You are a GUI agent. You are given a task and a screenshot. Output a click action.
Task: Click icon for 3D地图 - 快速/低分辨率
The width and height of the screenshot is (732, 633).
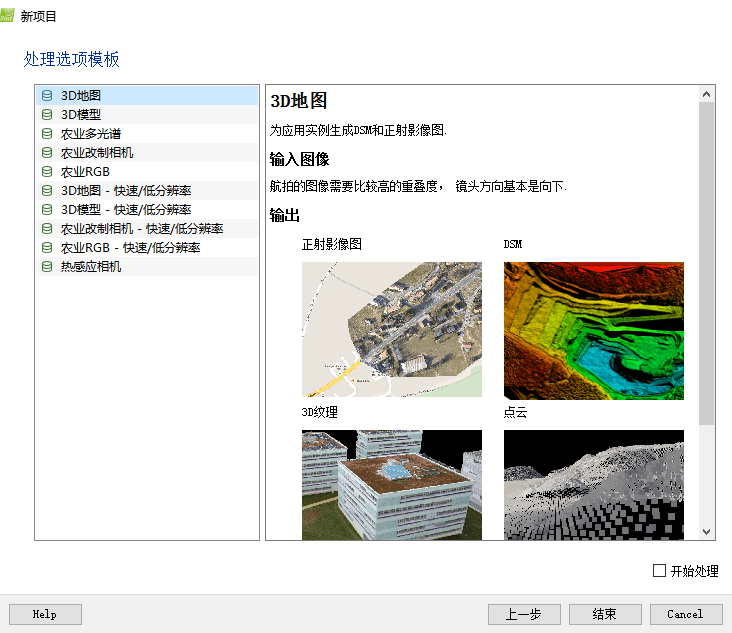pyautogui.click(x=47, y=191)
